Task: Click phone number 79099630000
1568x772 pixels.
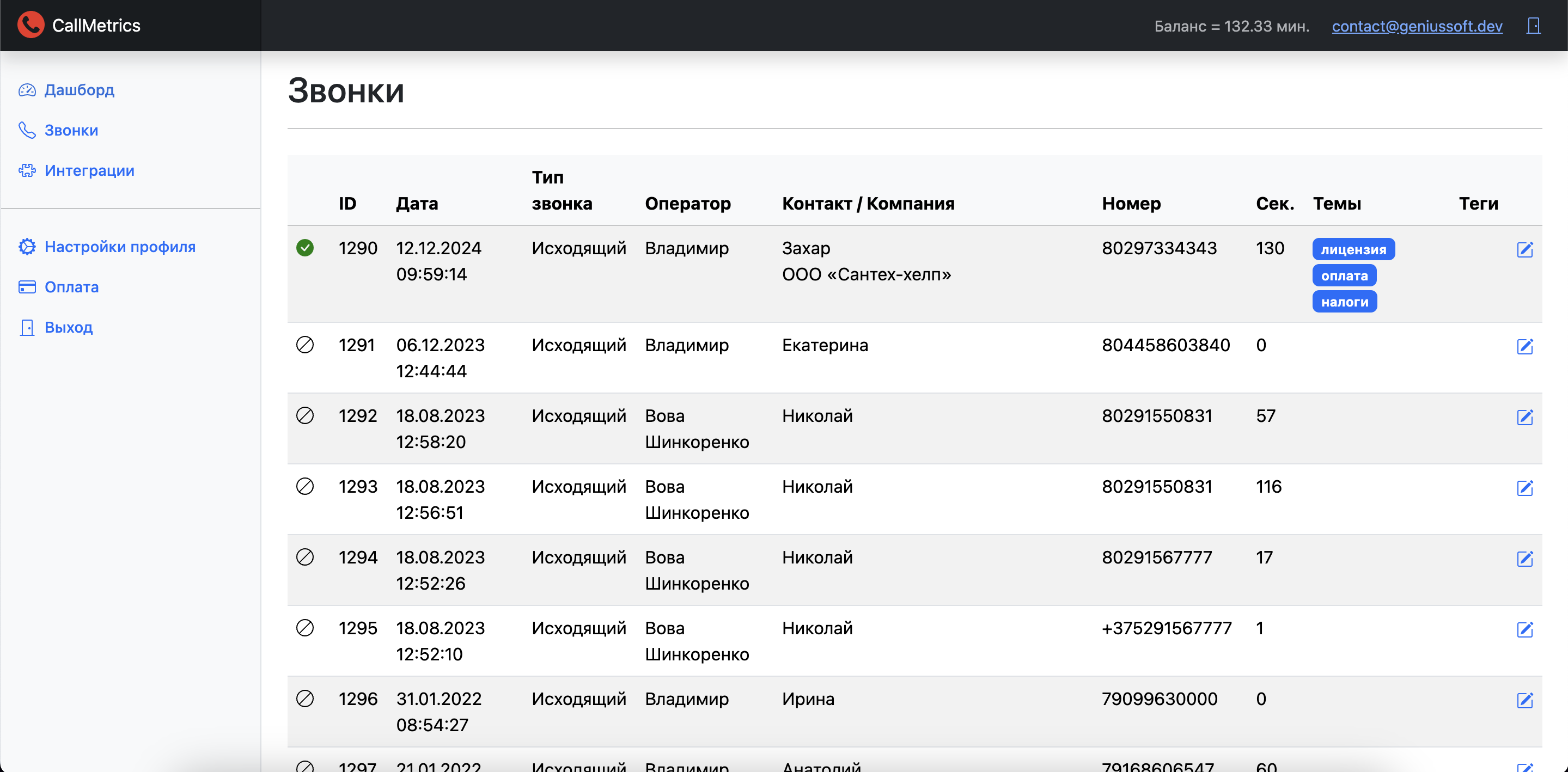Action: [x=1160, y=699]
